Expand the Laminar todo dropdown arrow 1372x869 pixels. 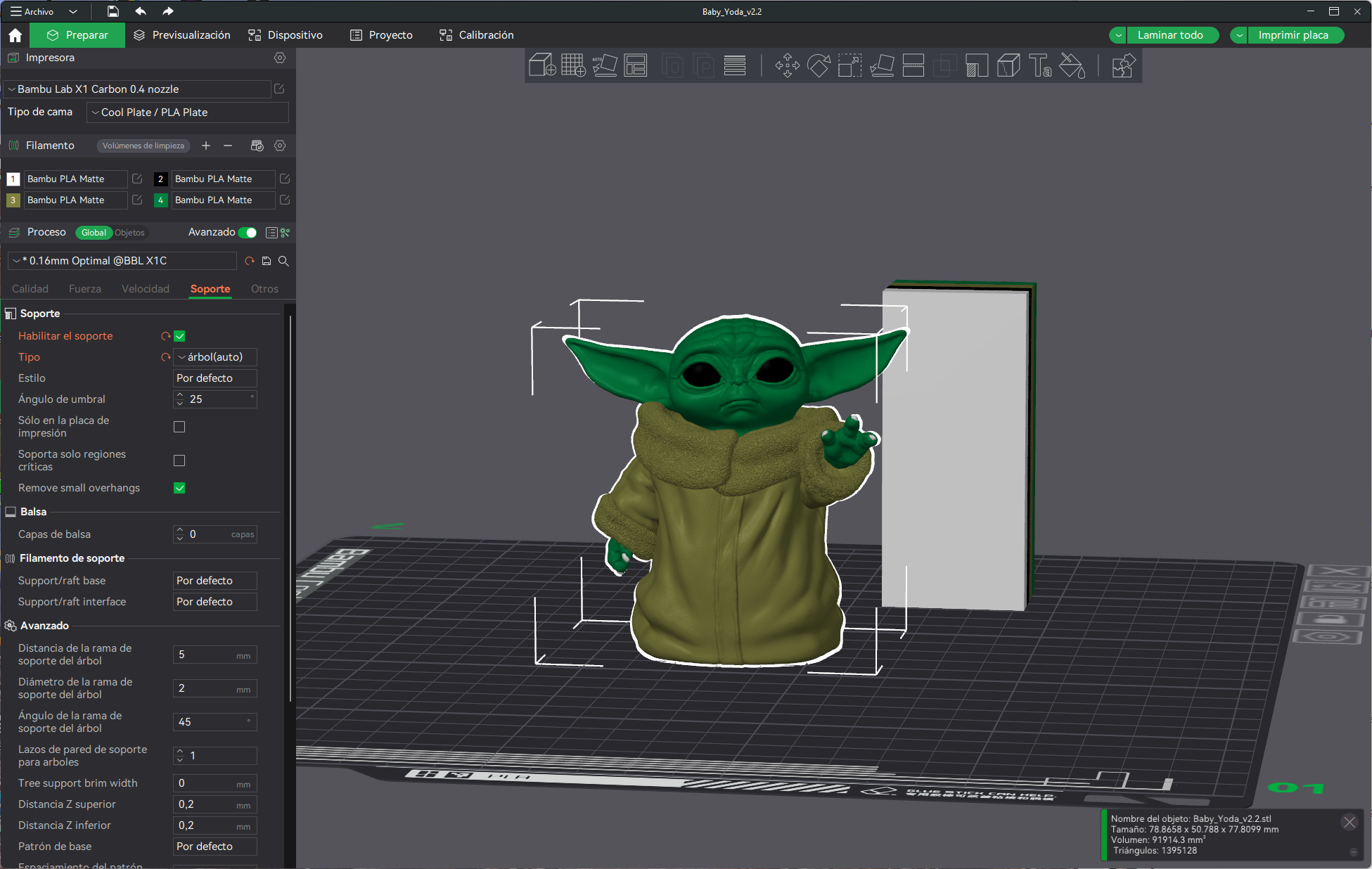(1118, 35)
